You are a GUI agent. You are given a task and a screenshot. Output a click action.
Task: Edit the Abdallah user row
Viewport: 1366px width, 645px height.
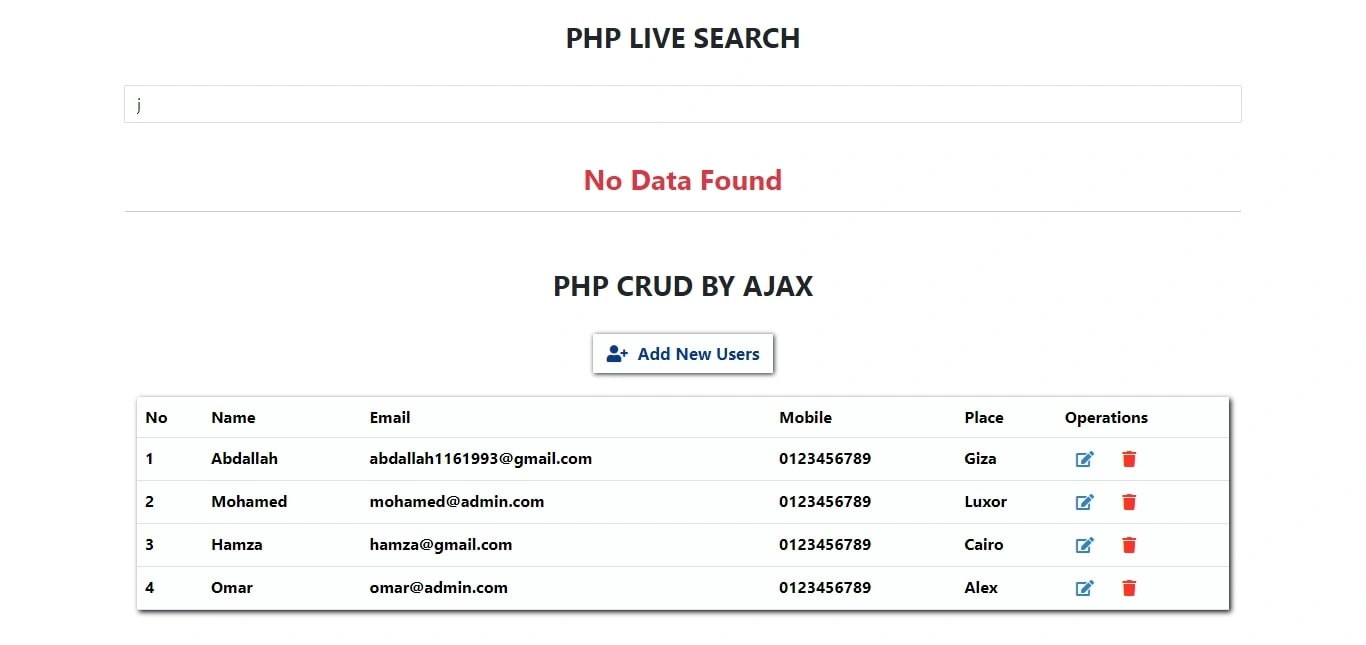[x=1085, y=459]
